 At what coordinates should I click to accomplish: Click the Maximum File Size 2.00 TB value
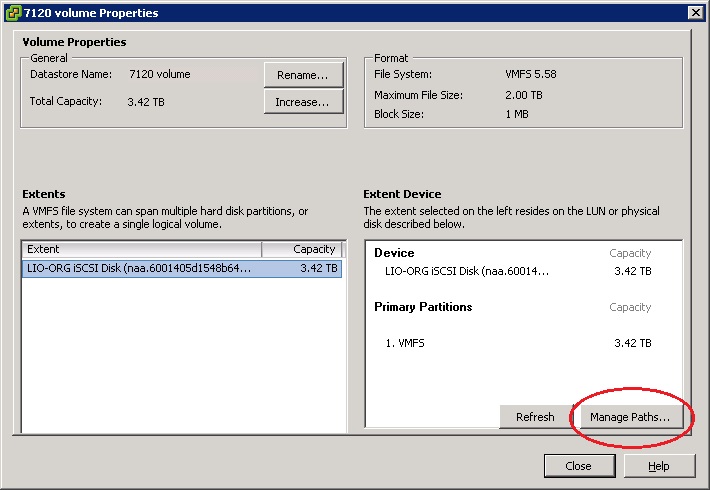(x=524, y=95)
